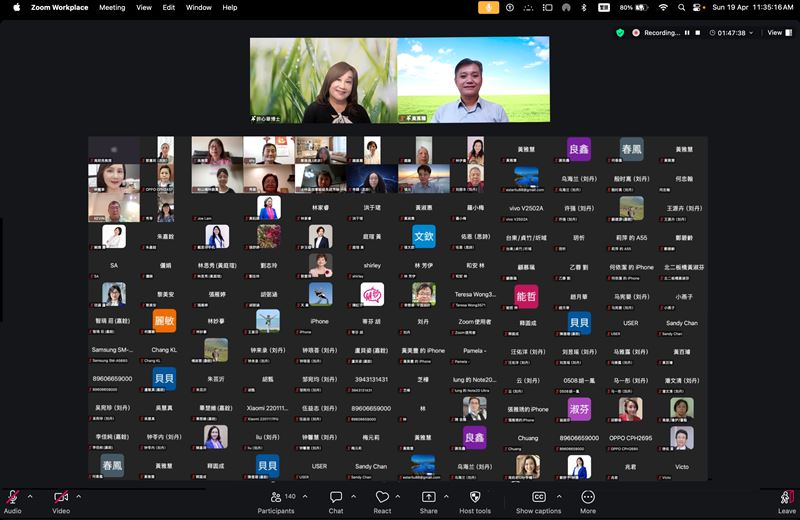
Task: Open the Meeting menu in menu bar
Action: 112,7
